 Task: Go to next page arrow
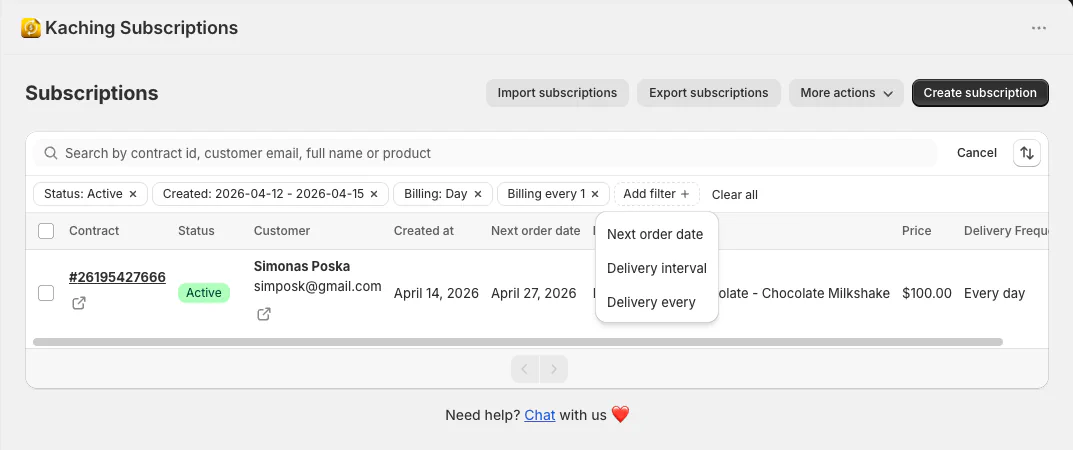click(554, 369)
